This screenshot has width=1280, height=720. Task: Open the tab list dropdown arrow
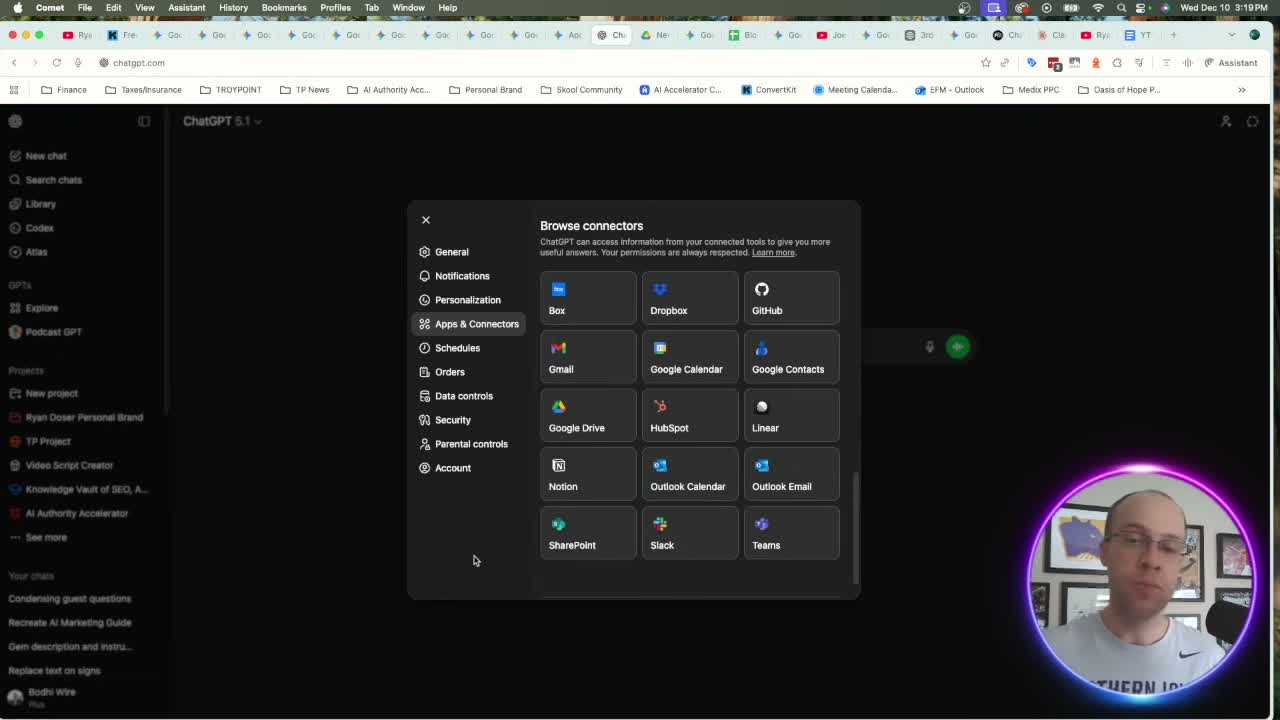point(1232,35)
